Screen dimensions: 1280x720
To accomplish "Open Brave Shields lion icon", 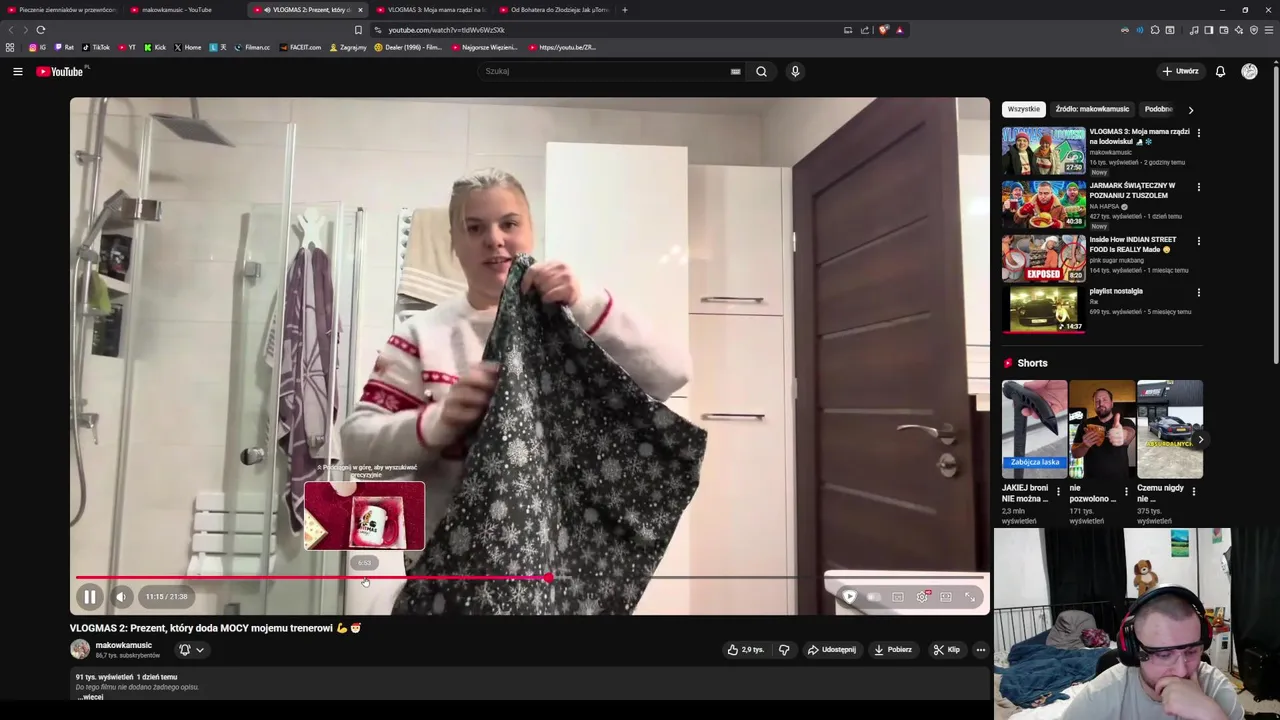I will point(883,30).
